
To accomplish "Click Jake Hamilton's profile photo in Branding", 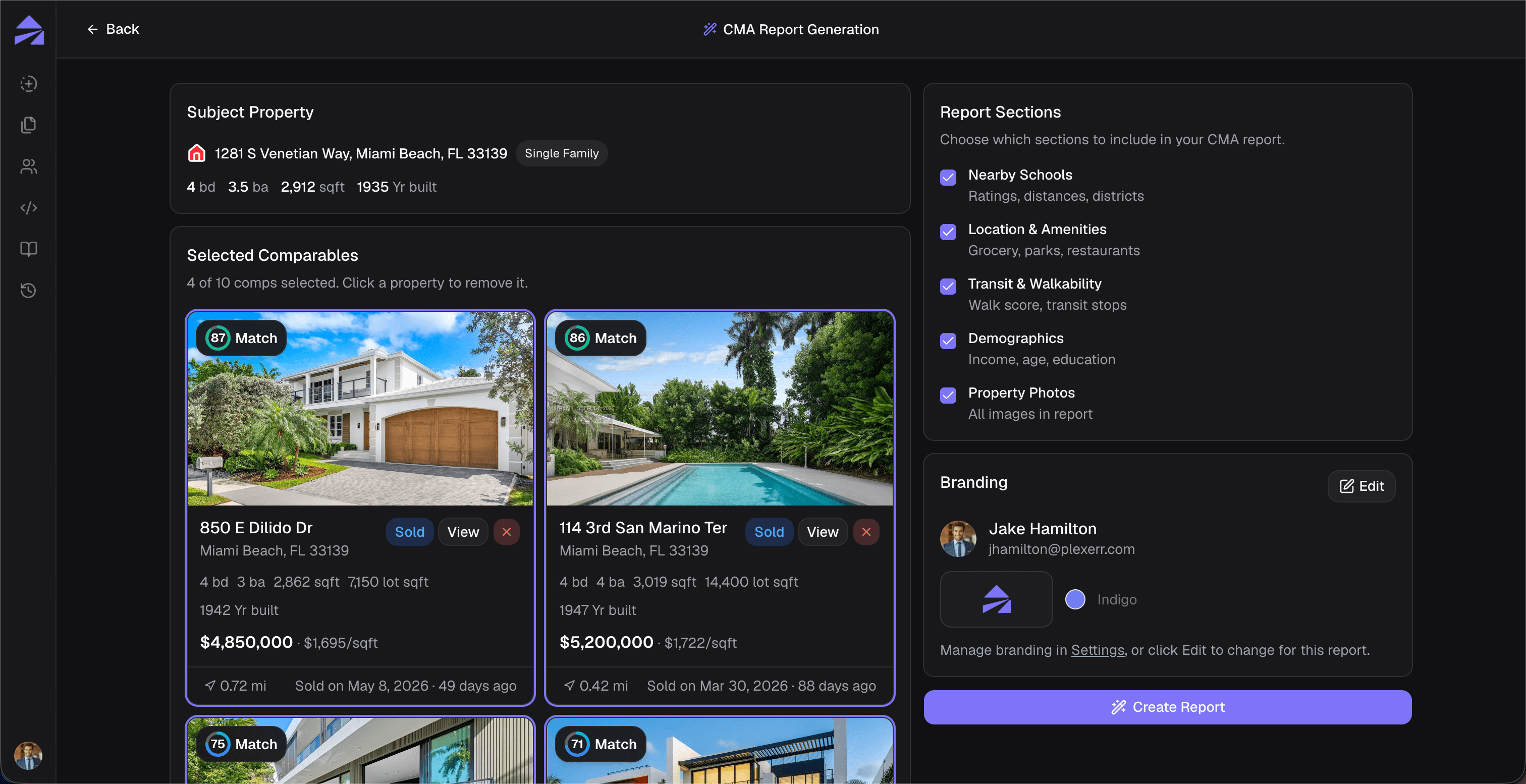I will point(958,539).
